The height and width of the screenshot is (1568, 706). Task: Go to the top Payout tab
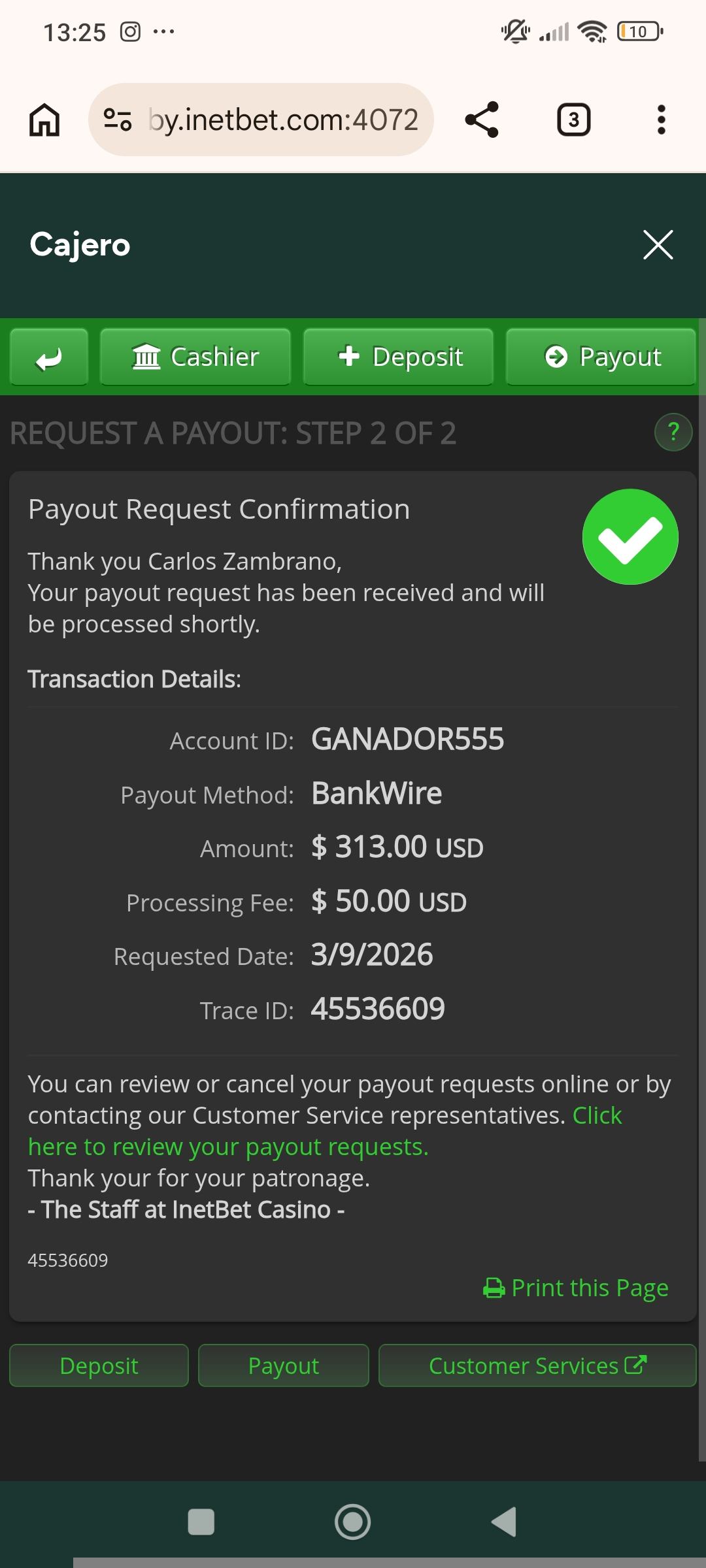(x=601, y=357)
